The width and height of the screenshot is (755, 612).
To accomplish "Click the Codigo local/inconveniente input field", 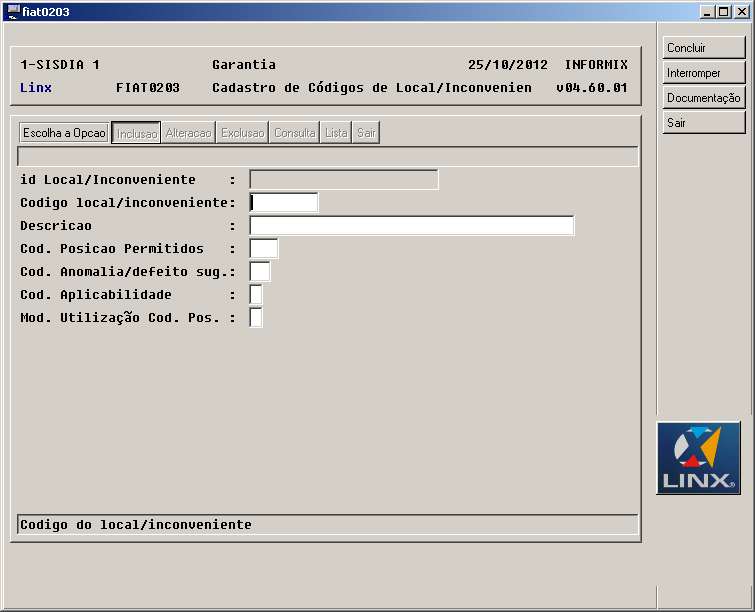I will click(284, 202).
